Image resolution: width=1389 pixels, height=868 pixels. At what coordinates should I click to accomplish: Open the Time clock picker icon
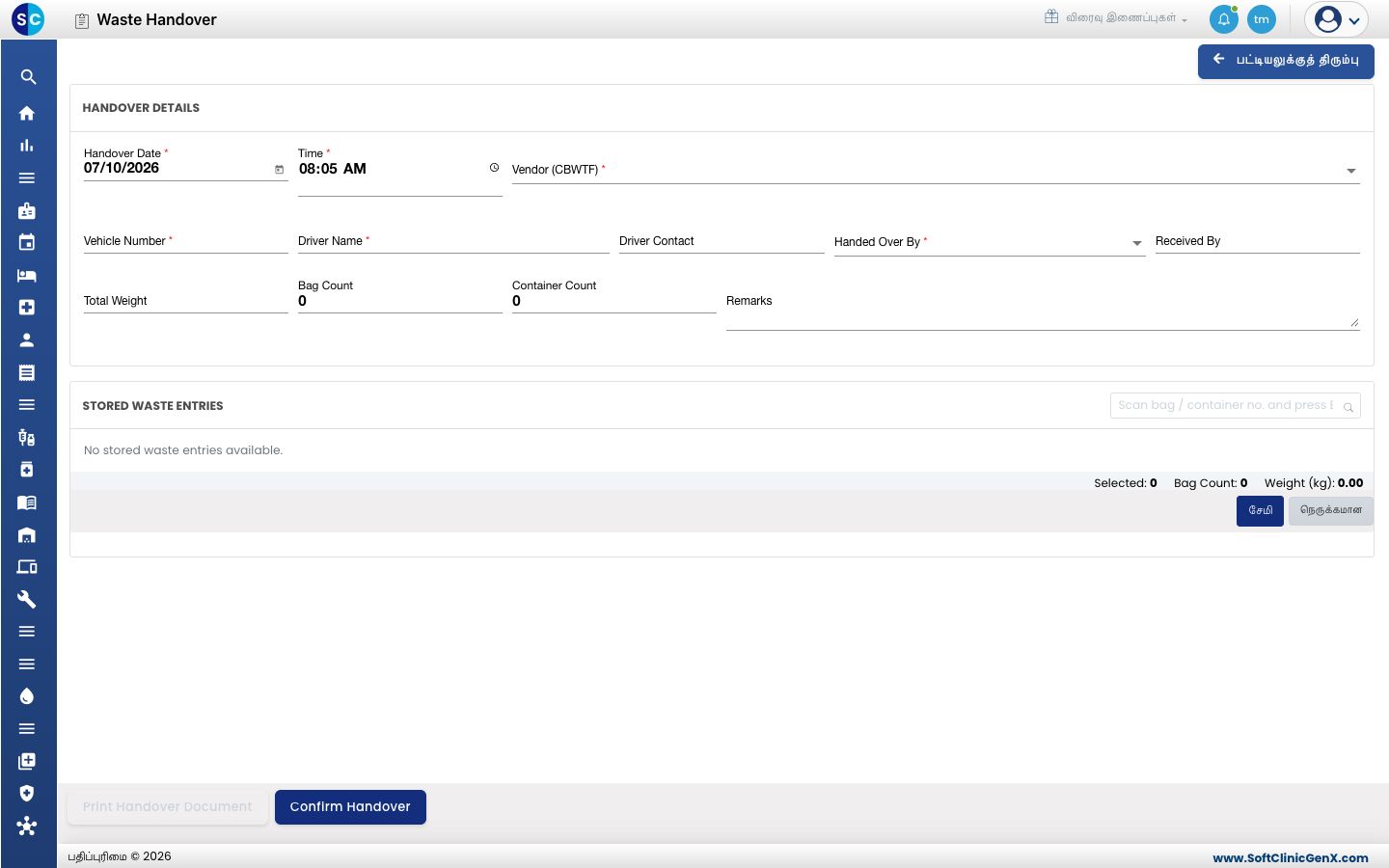494,168
